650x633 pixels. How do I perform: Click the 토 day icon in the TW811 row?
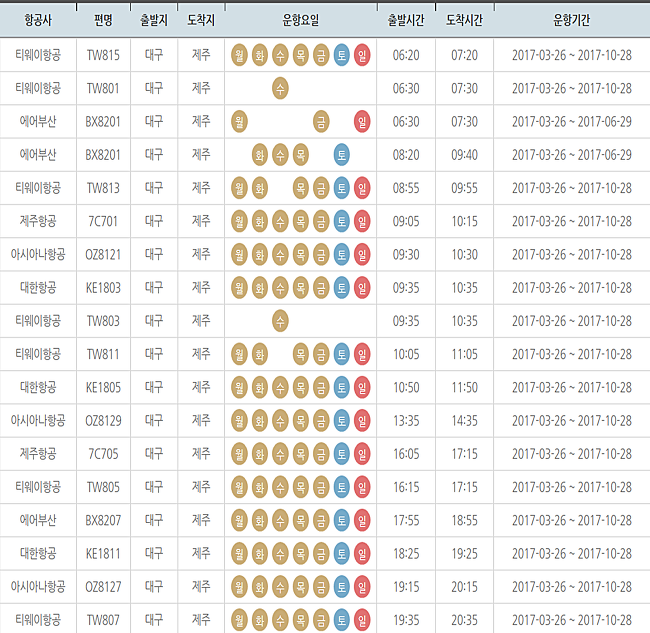click(x=342, y=354)
